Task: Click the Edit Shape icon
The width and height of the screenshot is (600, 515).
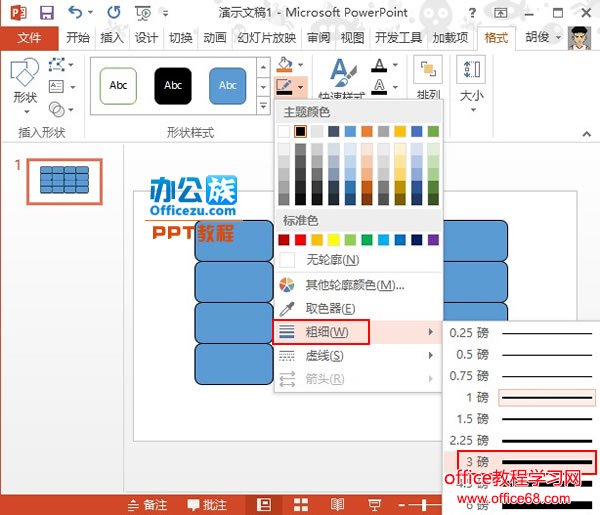Action: [x=57, y=65]
